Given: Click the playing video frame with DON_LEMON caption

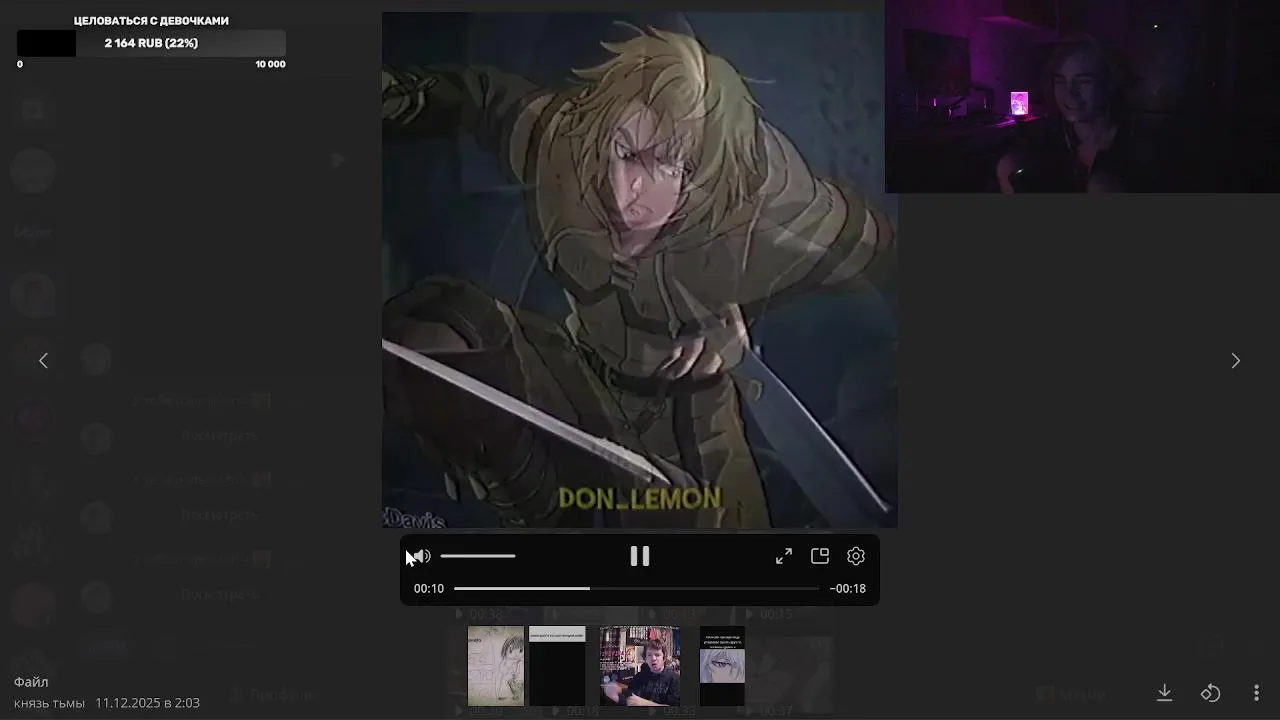Looking at the screenshot, I should tap(640, 270).
